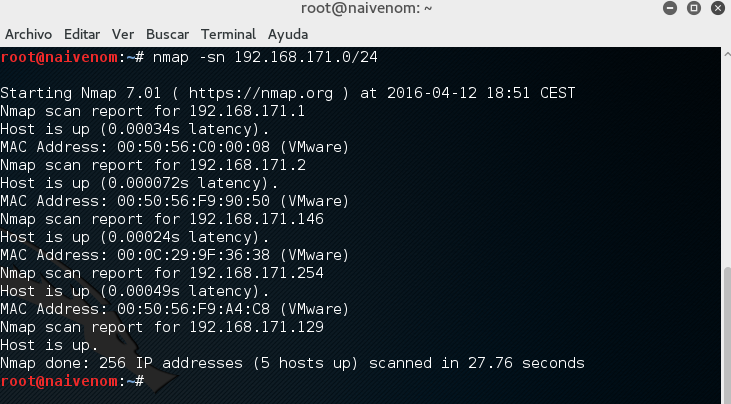Click MAC address 00:0C:29:9F:36:38
The width and height of the screenshot is (731, 404).
coord(193,255)
